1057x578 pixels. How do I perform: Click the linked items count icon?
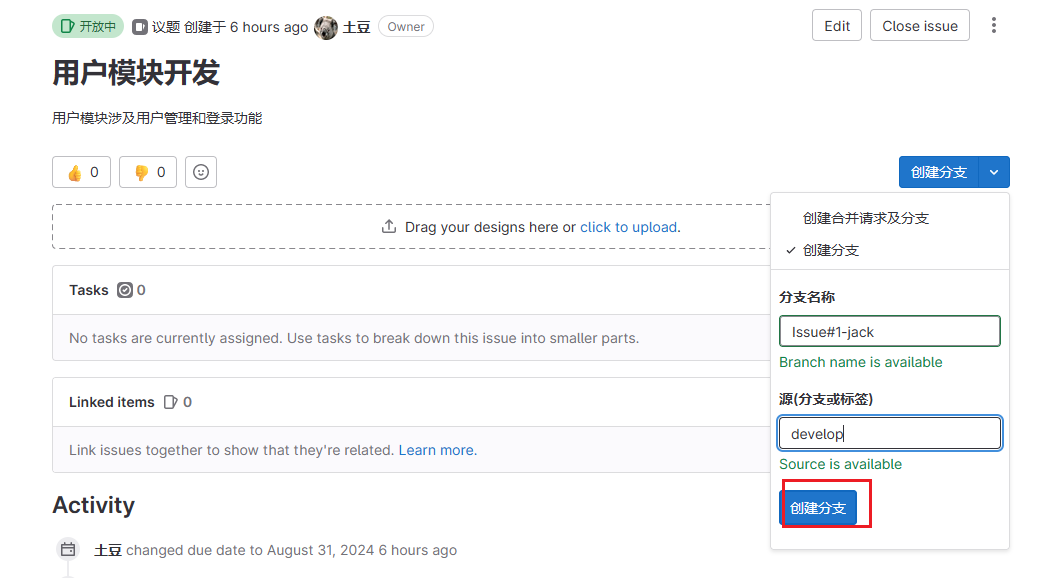click(x=171, y=402)
